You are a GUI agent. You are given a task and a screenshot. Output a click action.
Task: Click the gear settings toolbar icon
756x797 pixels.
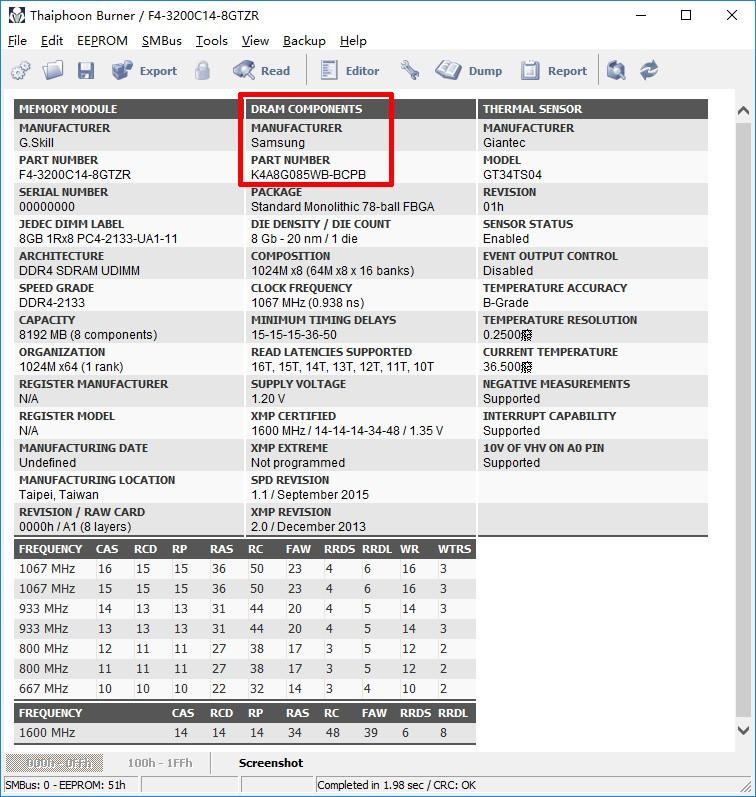coord(21,71)
